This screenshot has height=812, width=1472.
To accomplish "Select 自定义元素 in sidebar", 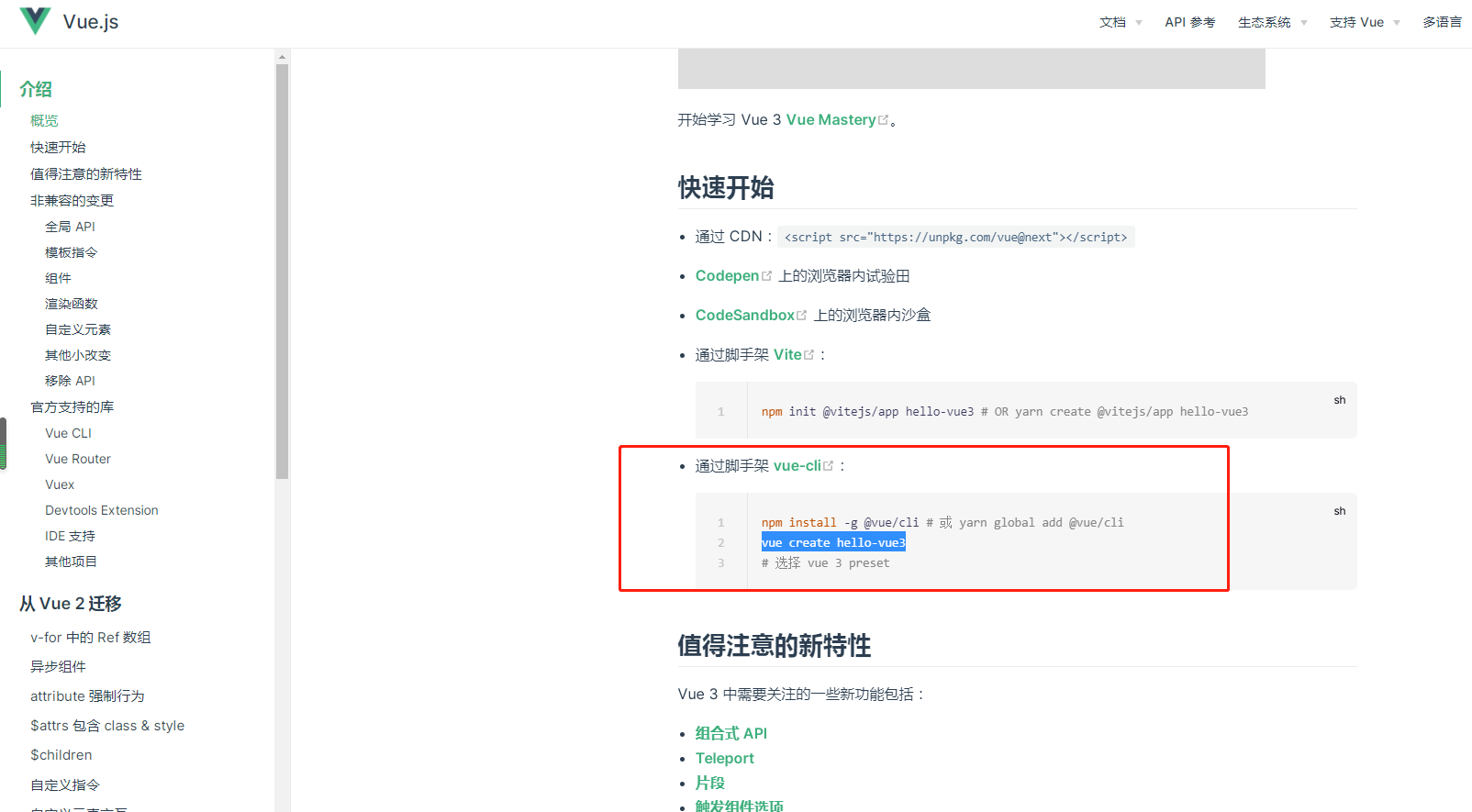I will (78, 329).
